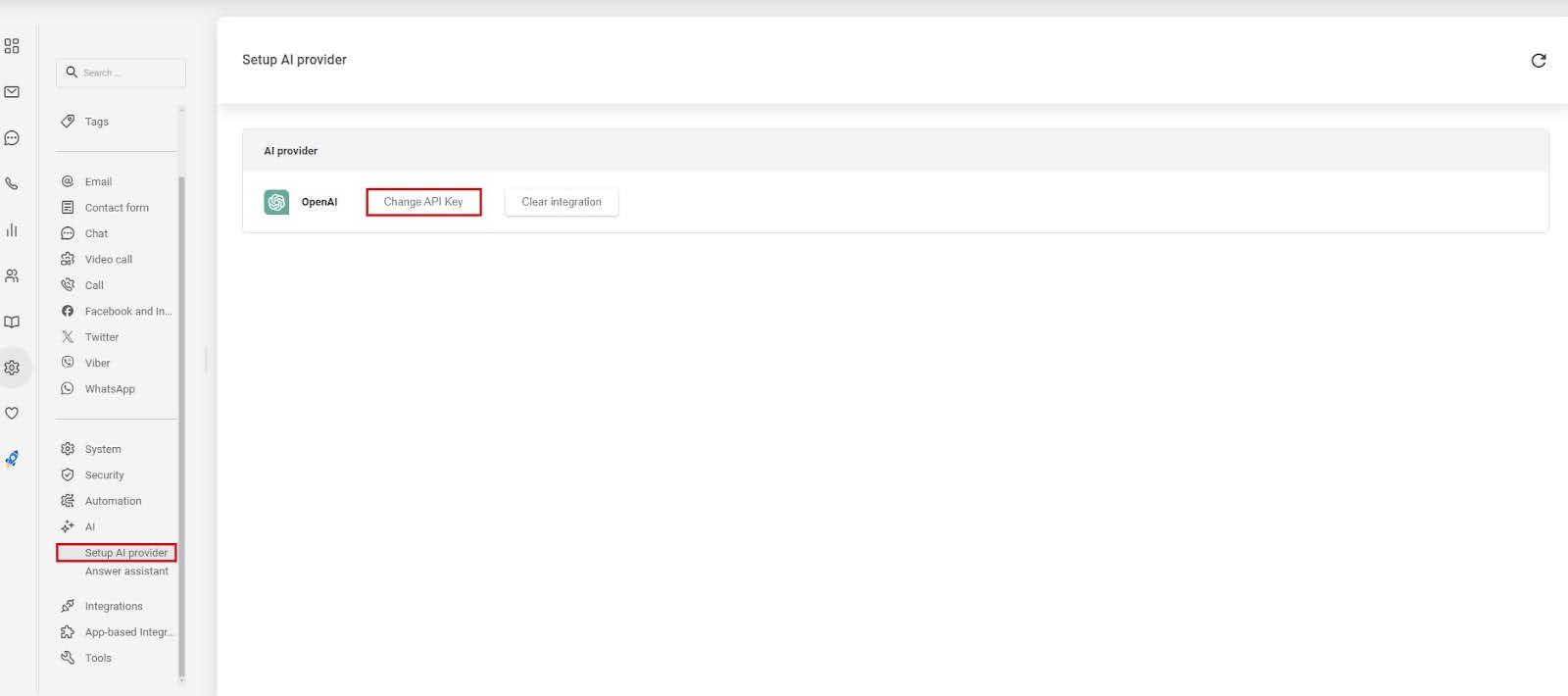The width and height of the screenshot is (1568, 696).
Task: Open the chat bubble icon in left rail
Action: 12,138
